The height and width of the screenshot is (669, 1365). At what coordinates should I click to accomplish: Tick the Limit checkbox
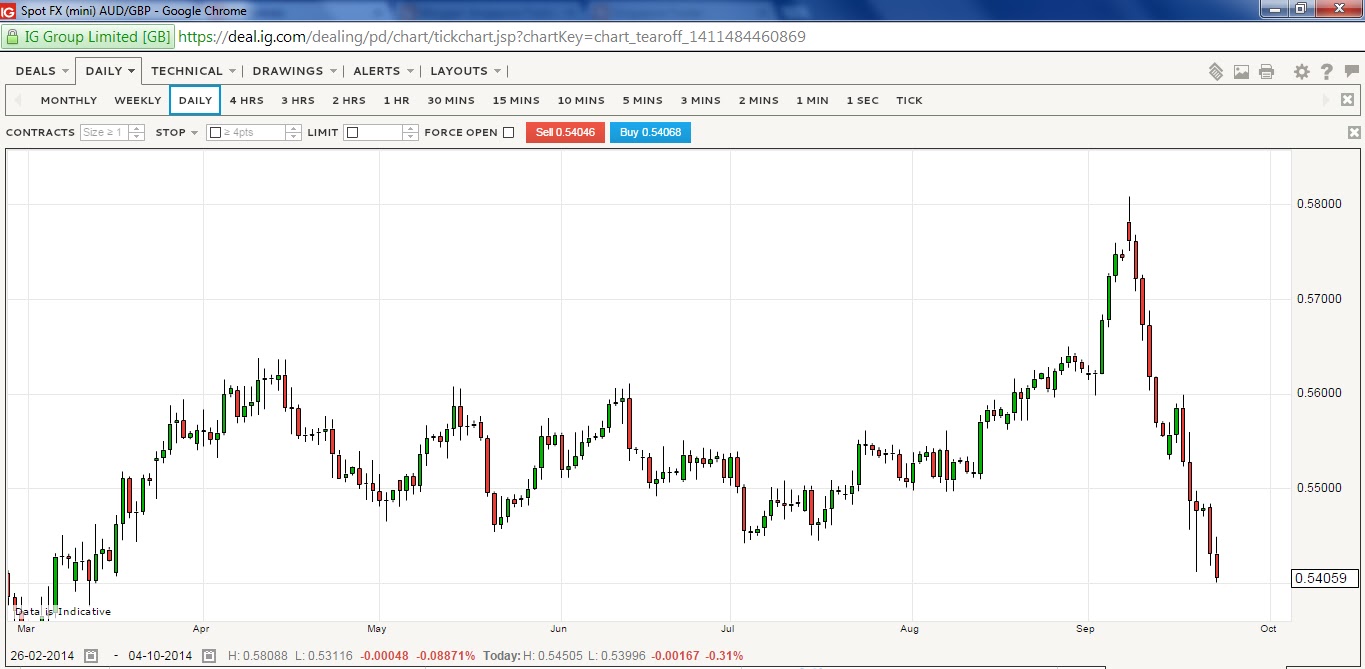tap(352, 132)
